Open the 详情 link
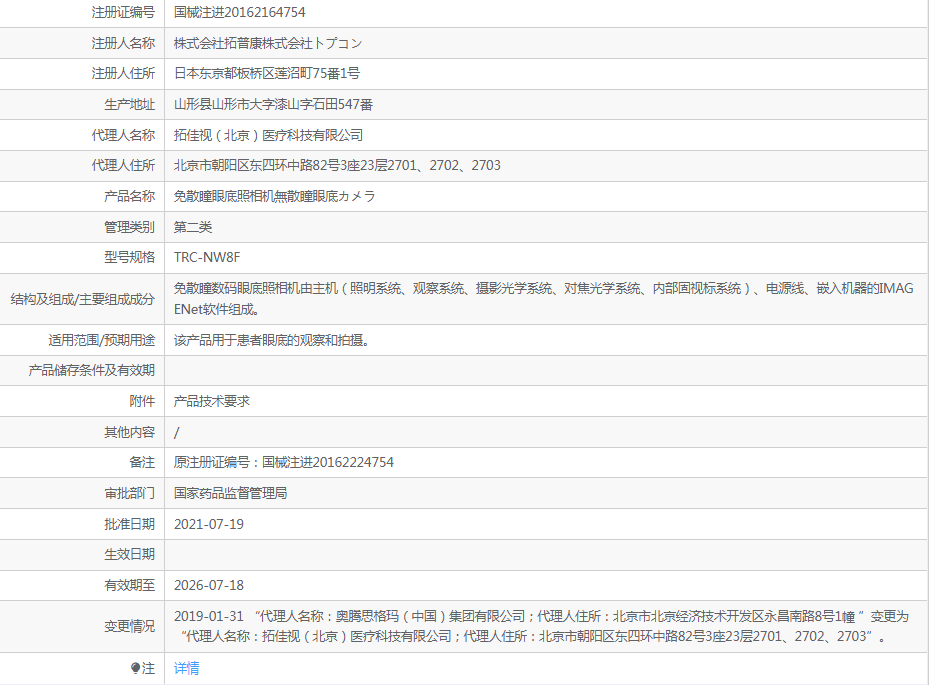Image resolution: width=930 pixels, height=685 pixels. point(186,668)
